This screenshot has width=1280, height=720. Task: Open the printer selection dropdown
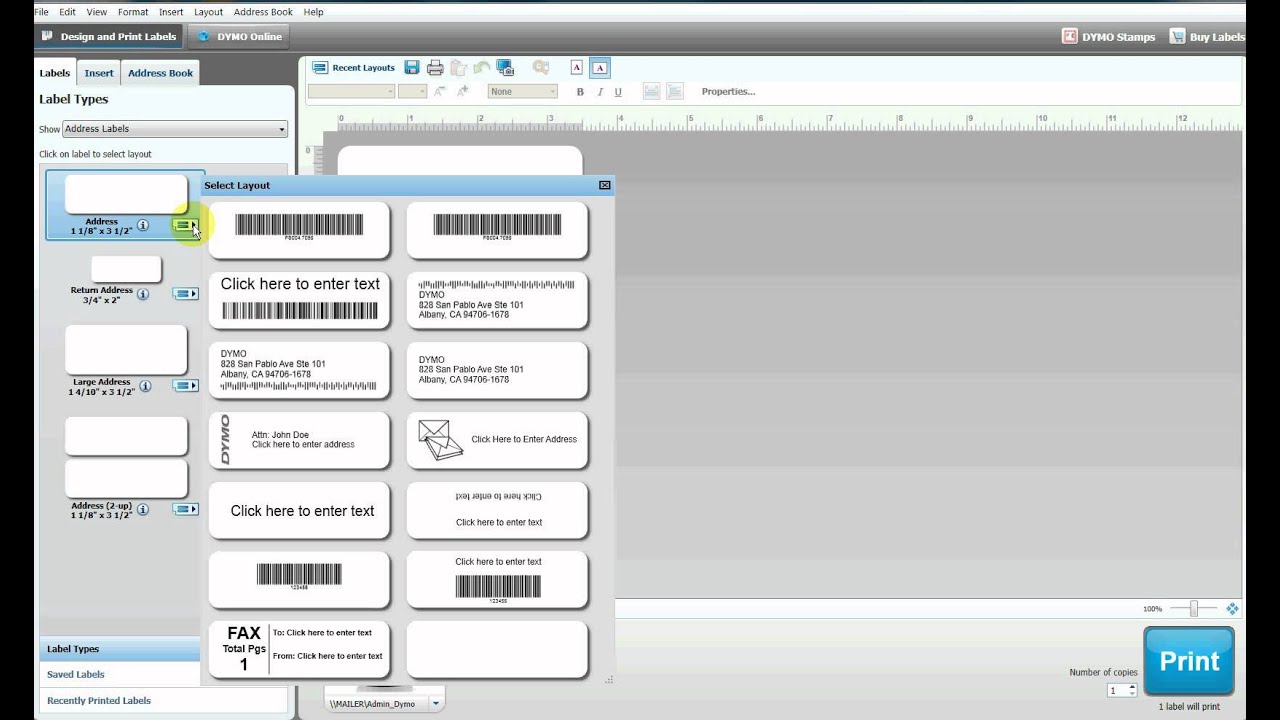click(435, 704)
